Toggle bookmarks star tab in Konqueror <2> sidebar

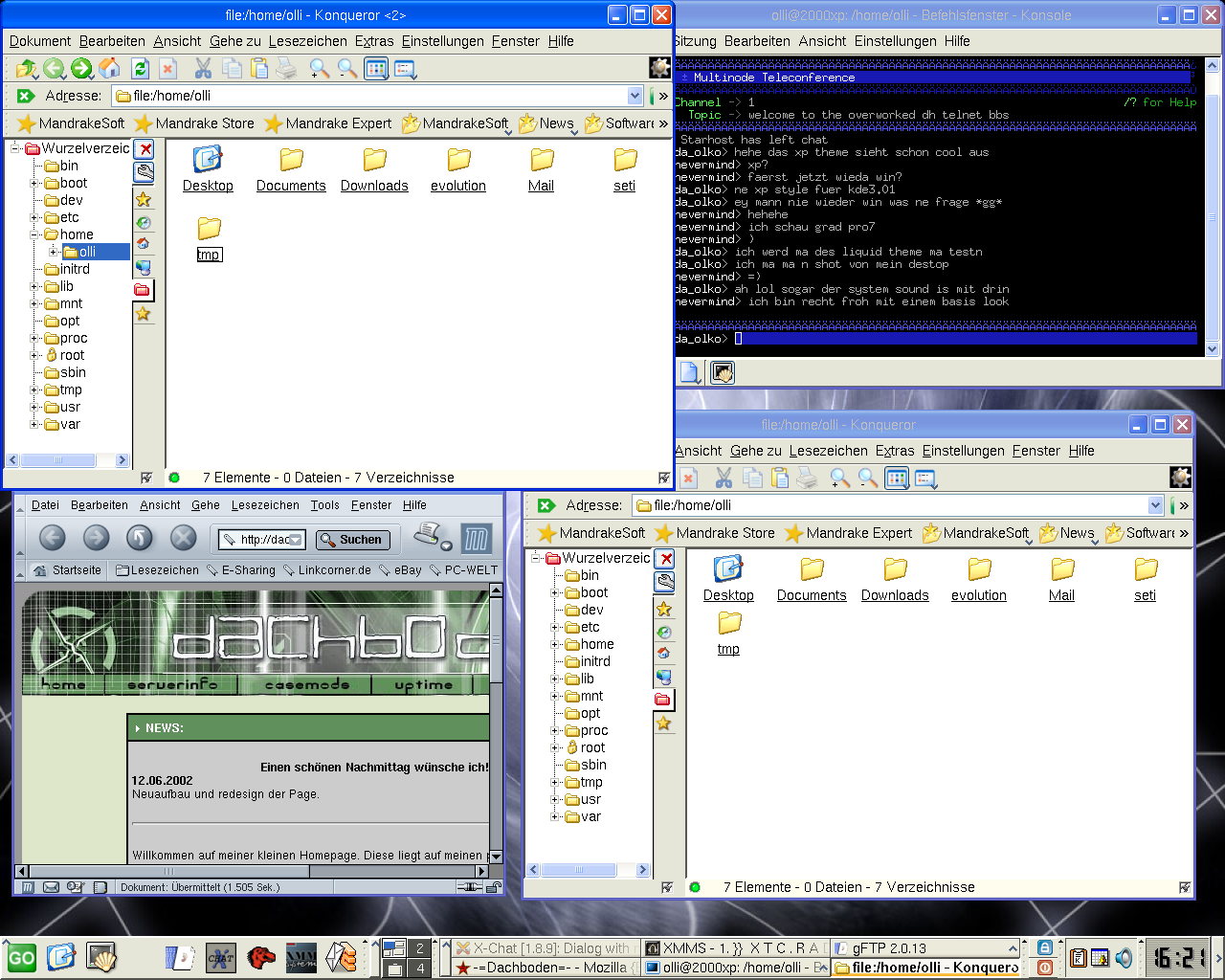coord(144,199)
